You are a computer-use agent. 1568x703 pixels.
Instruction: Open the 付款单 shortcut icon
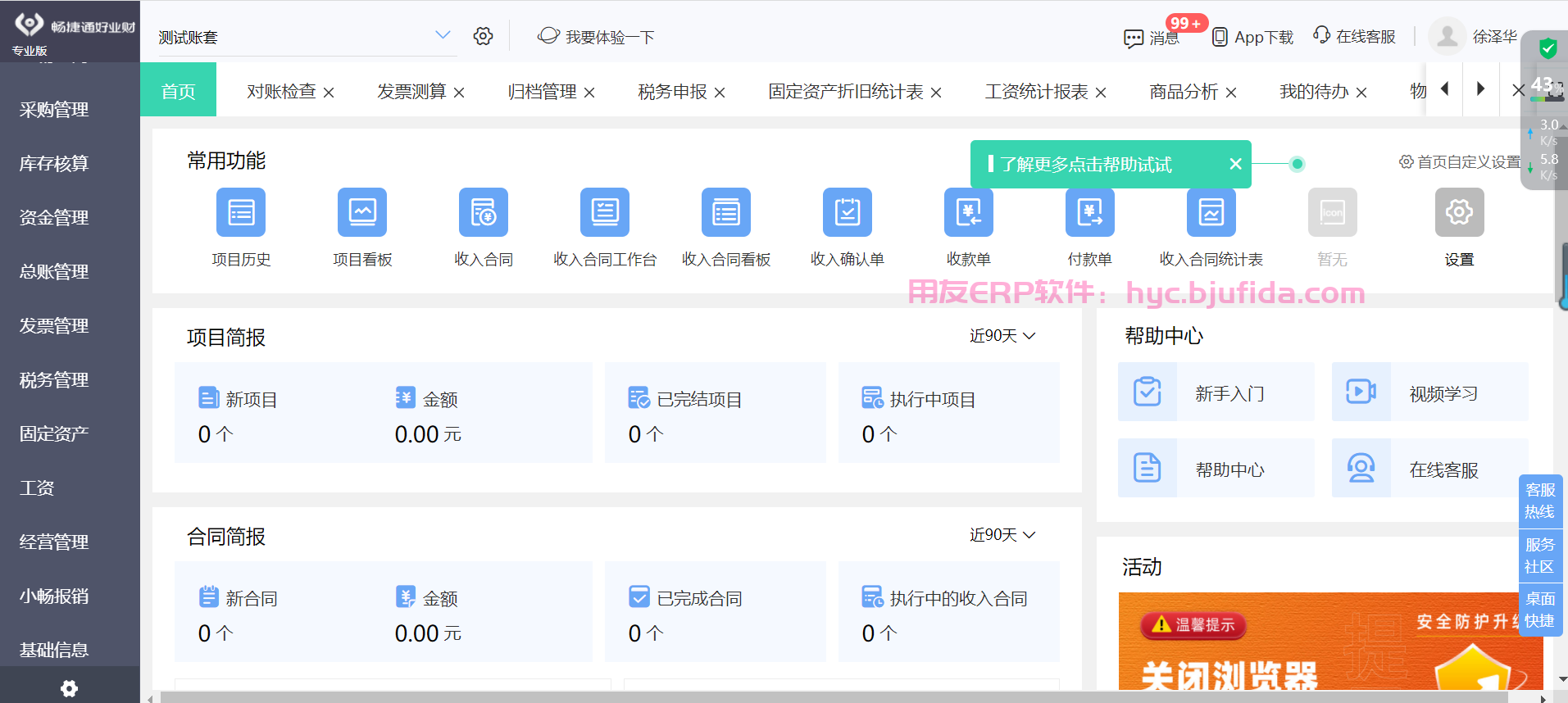click(x=1090, y=212)
